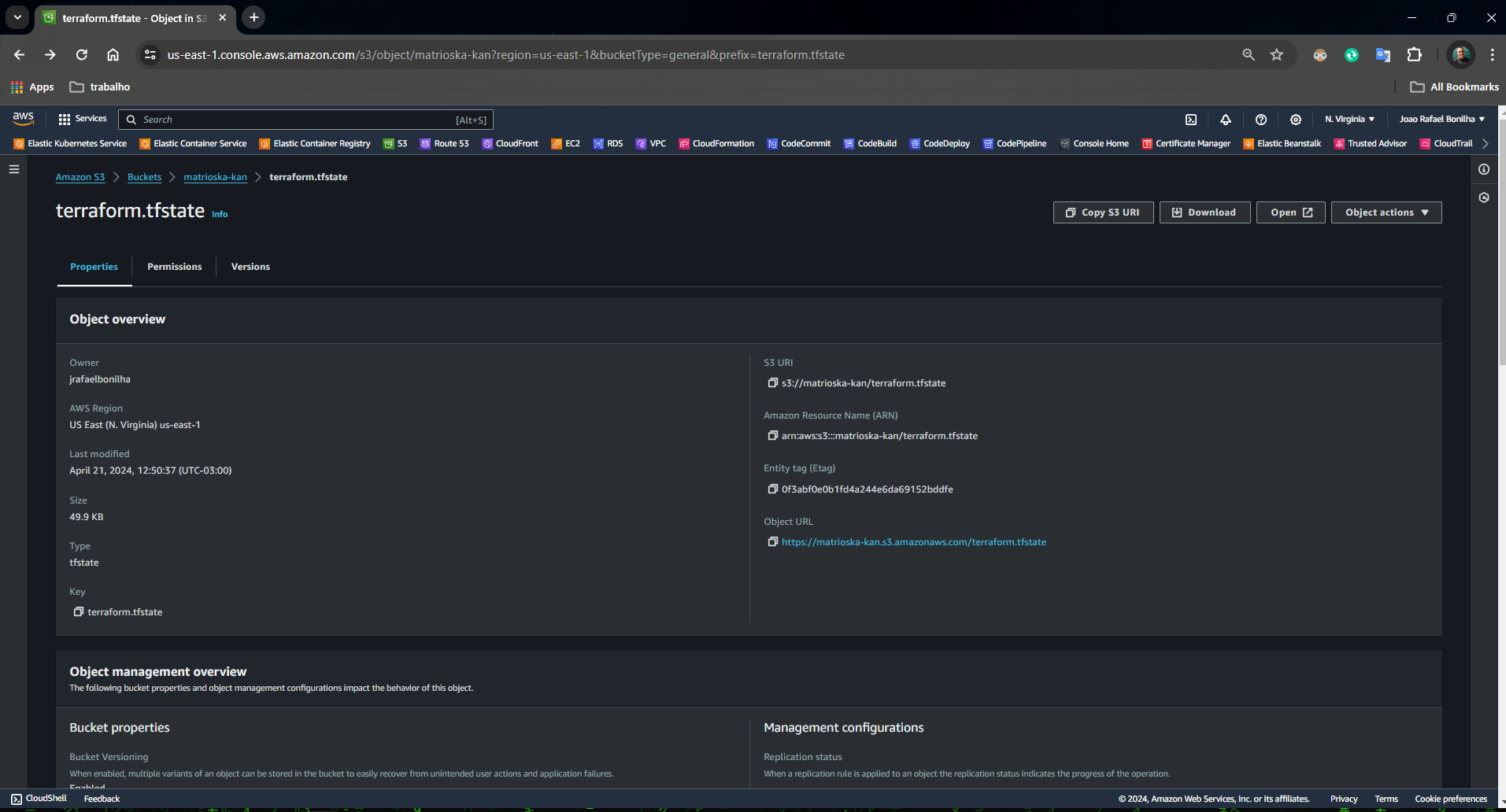Open the CloudFront shortcut
The height and width of the screenshot is (812, 1506).
click(510, 144)
